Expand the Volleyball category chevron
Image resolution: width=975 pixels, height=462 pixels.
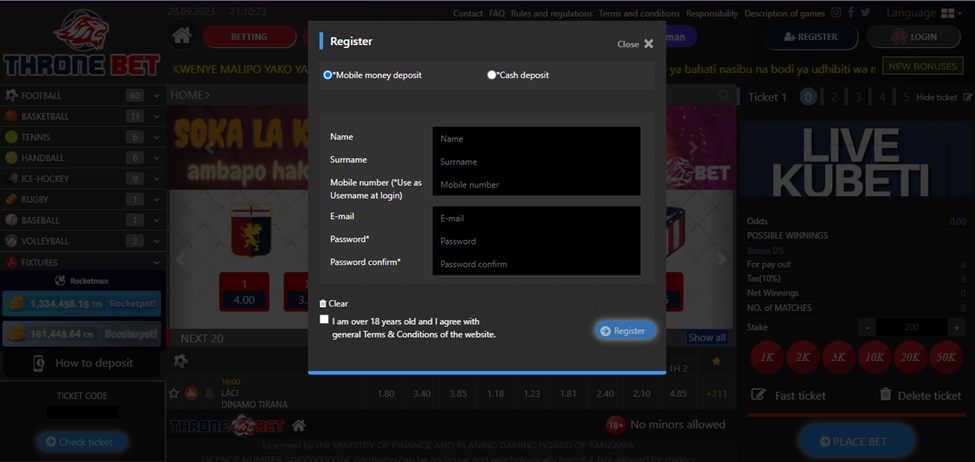click(157, 241)
